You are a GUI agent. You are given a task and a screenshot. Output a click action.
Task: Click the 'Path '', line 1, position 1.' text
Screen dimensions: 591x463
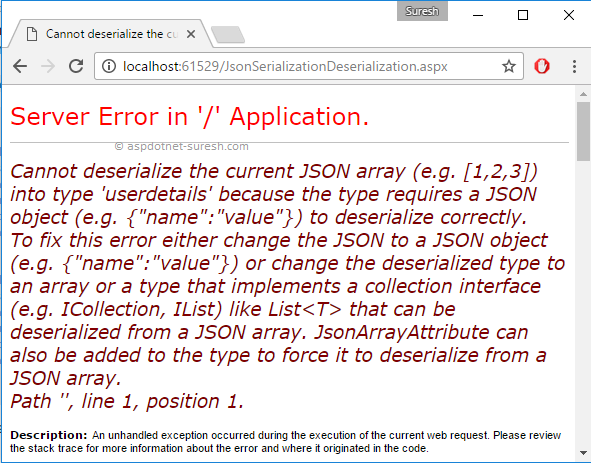[127, 401]
